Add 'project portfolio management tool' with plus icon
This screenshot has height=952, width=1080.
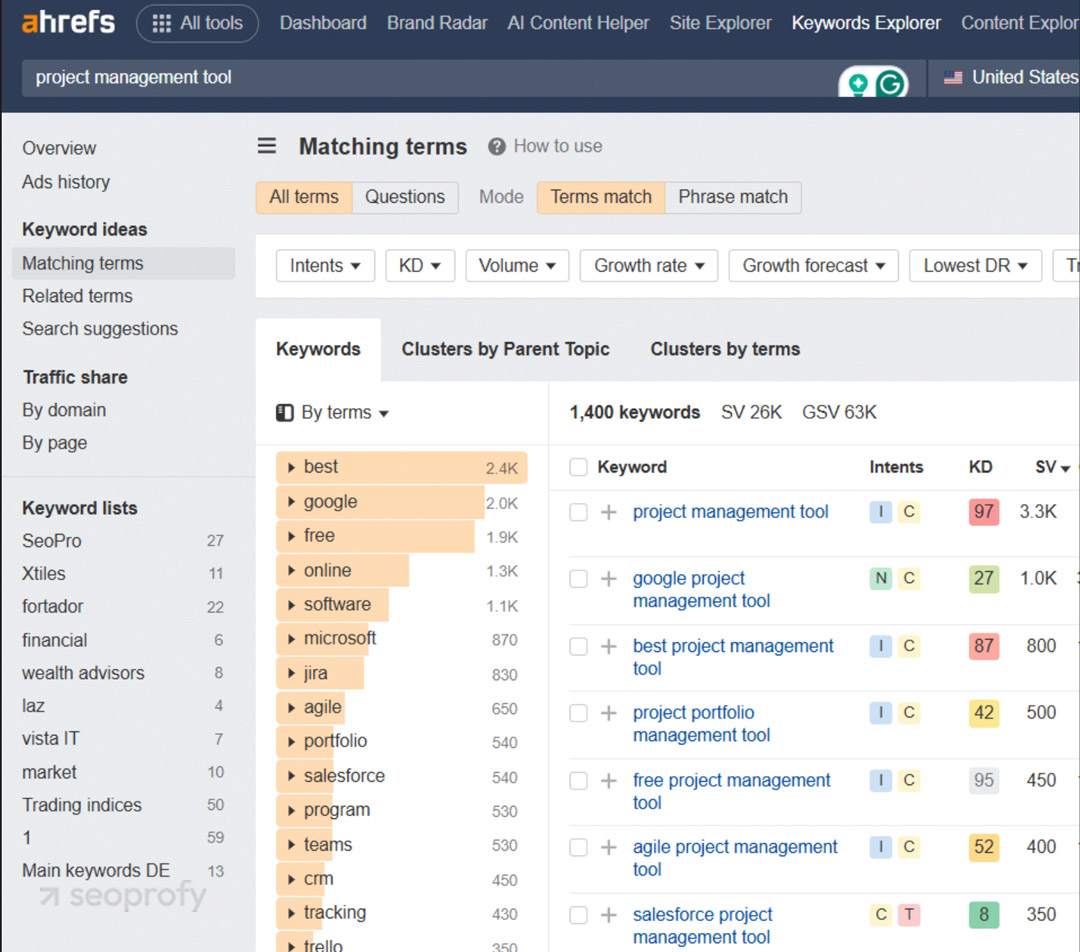coord(608,713)
